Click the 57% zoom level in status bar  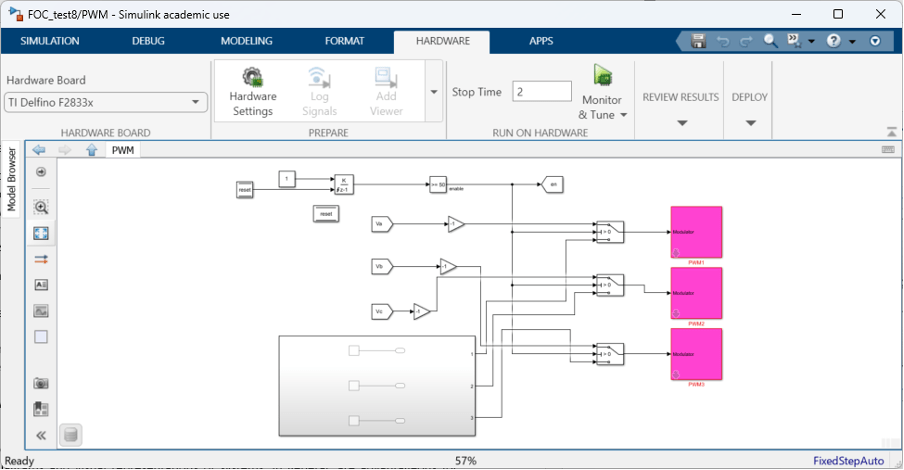[x=466, y=461]
